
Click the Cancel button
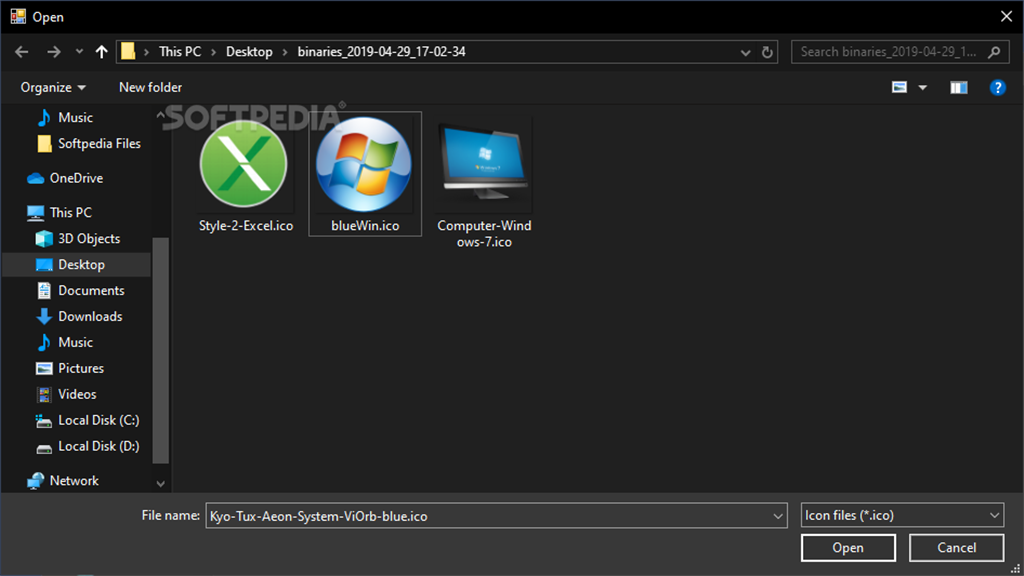(957, 548)
